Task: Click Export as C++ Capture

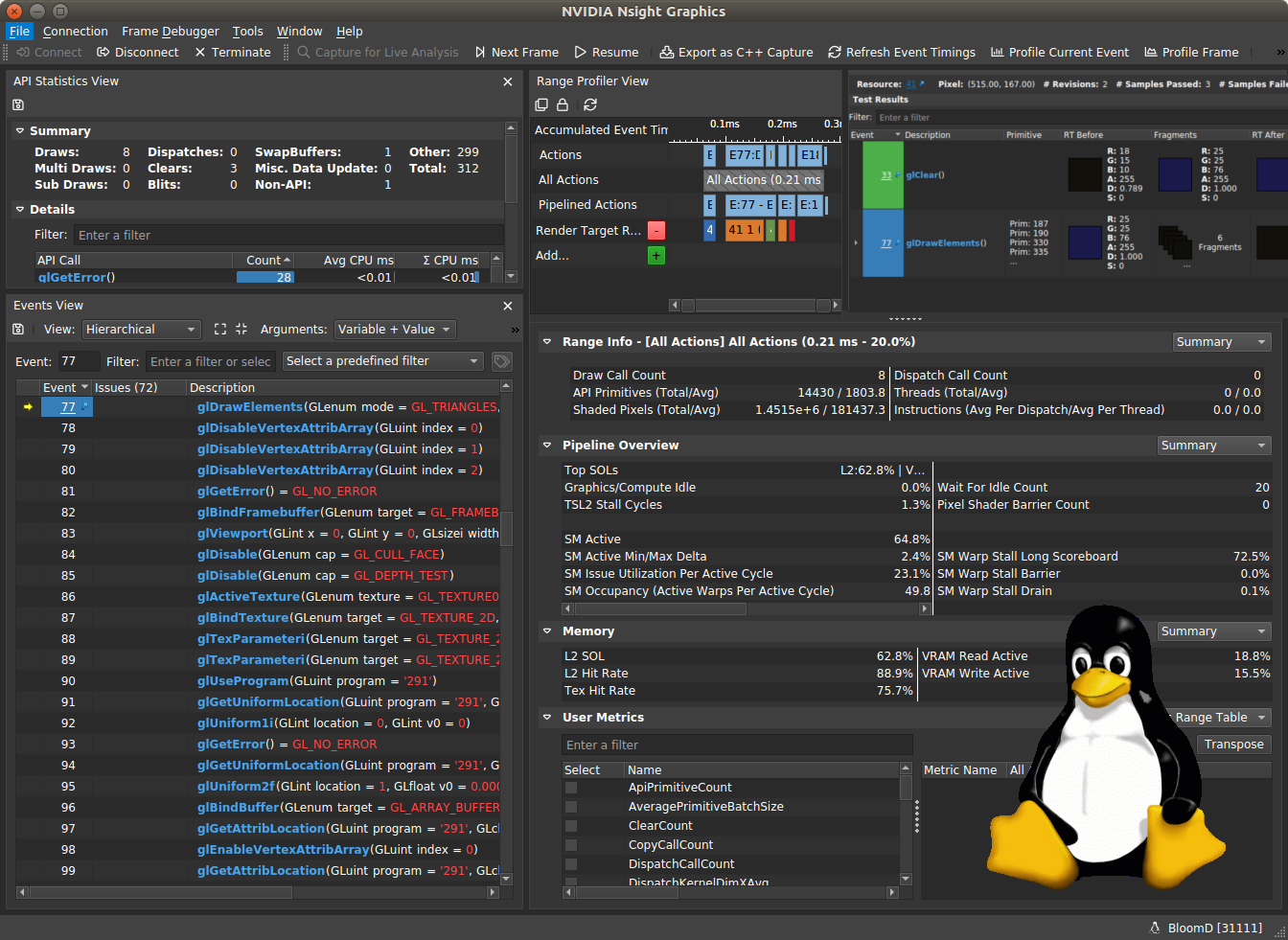Action: (737, 53)
